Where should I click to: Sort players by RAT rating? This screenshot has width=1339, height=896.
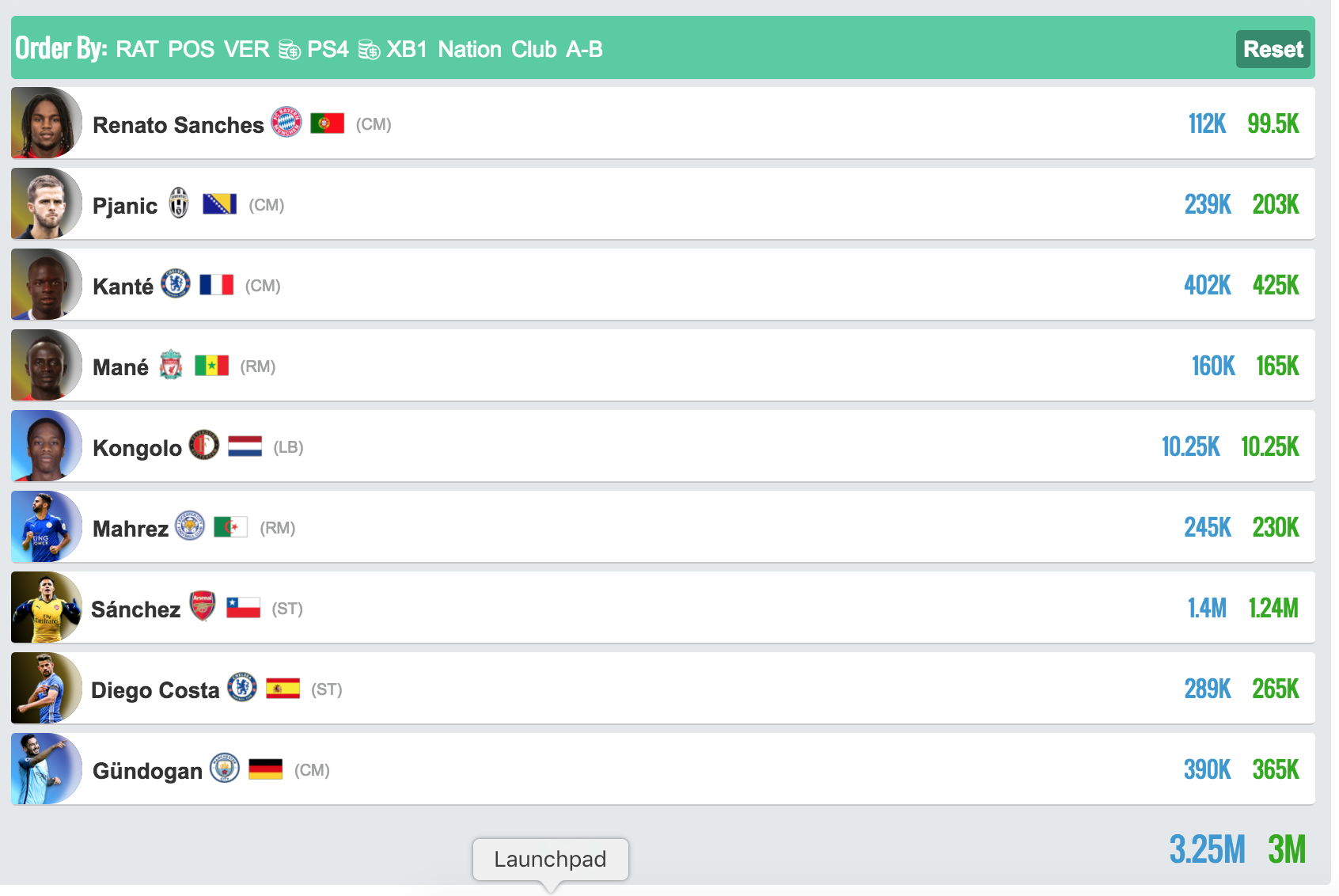[x=137, y=49]
